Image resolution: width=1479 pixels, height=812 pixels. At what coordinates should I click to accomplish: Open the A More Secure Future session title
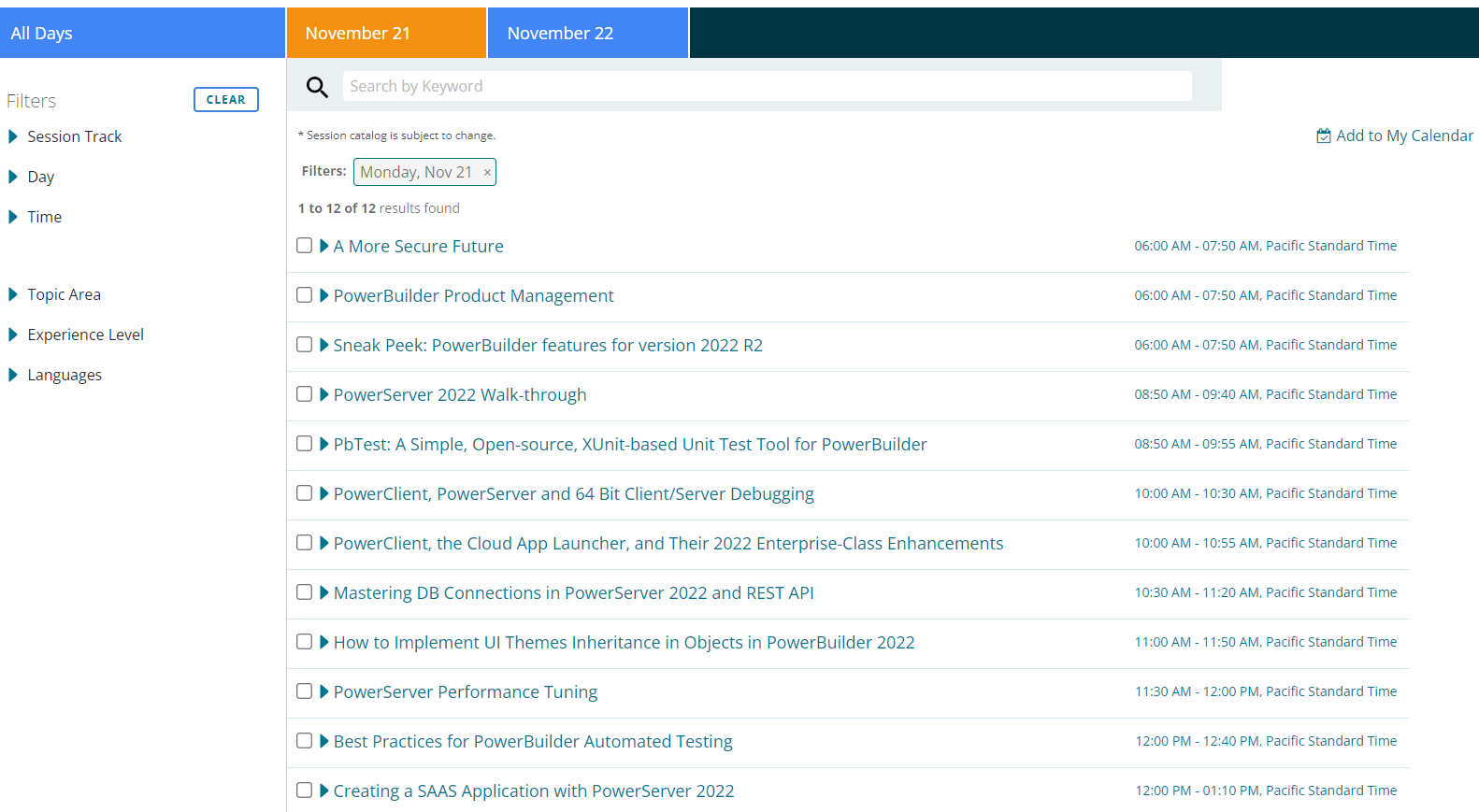coord(419,247)
